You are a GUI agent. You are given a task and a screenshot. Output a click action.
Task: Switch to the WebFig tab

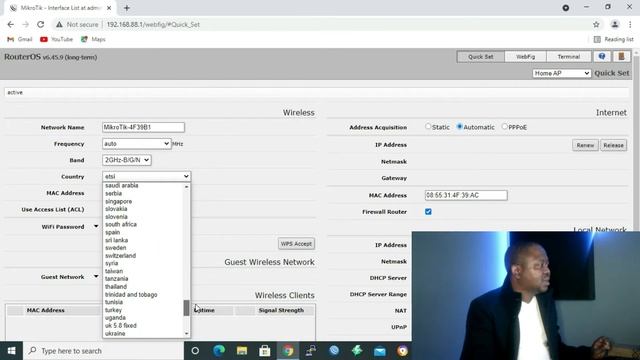click(525, 57)
